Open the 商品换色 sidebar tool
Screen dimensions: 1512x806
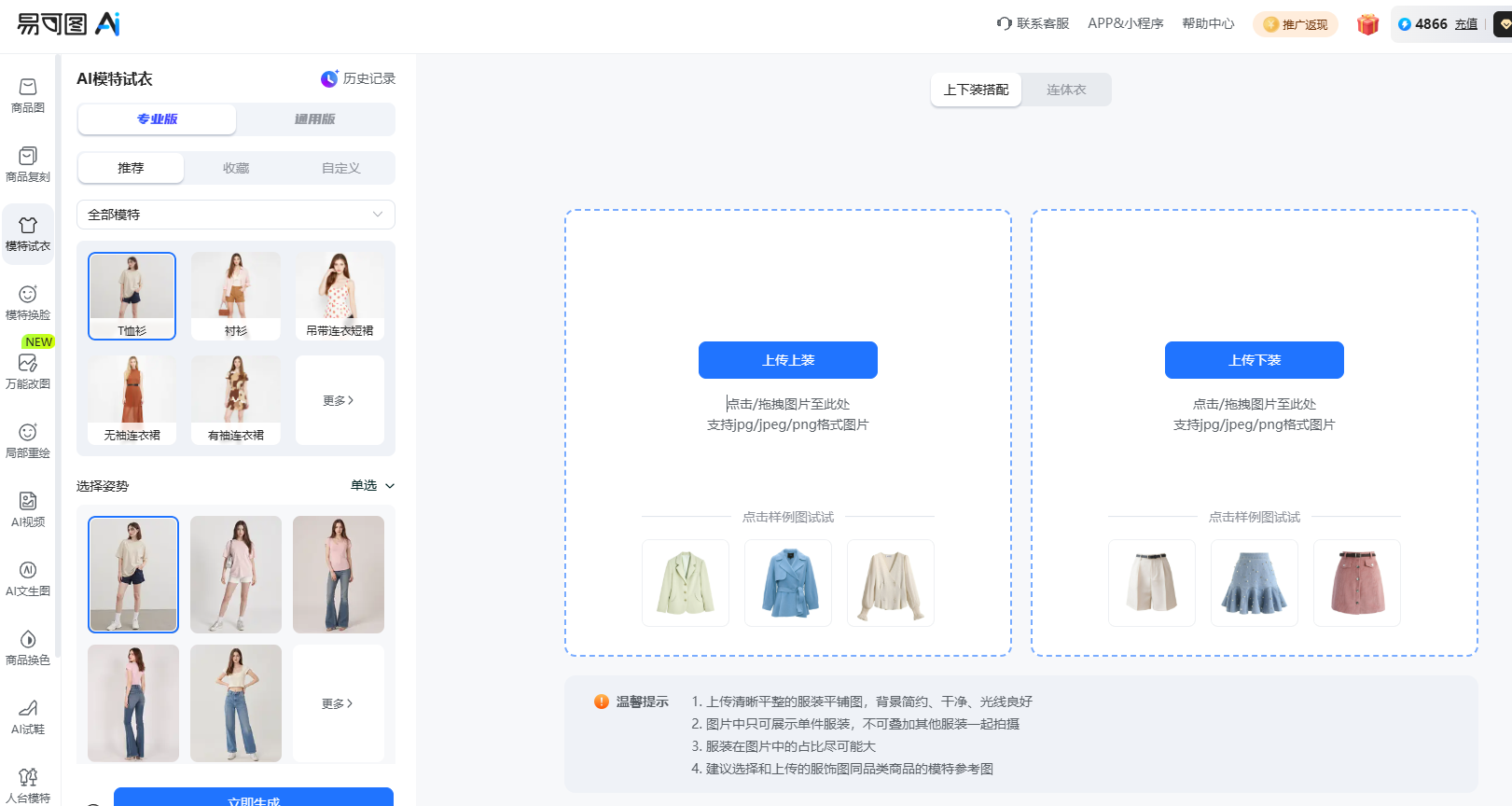point(28,648)
